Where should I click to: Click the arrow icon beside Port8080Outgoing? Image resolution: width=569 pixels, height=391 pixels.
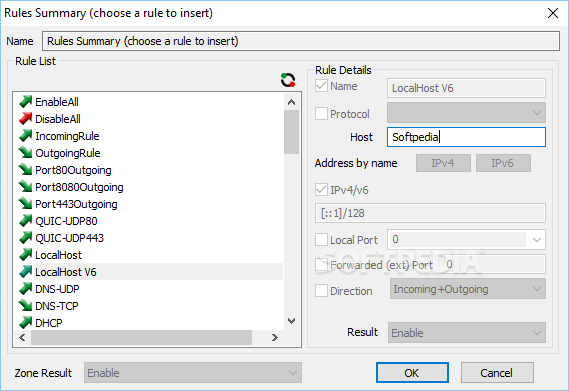tap(26, 187)
